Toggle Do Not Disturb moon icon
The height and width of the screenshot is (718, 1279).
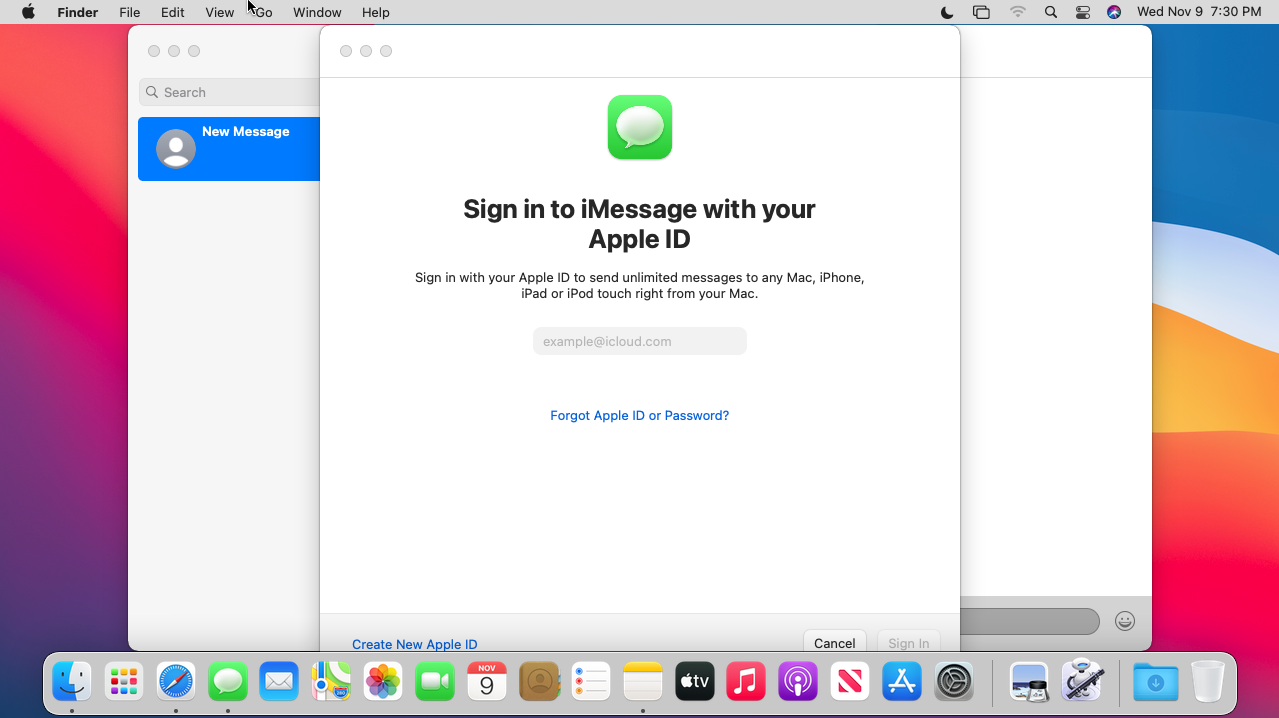coord(947,12)
